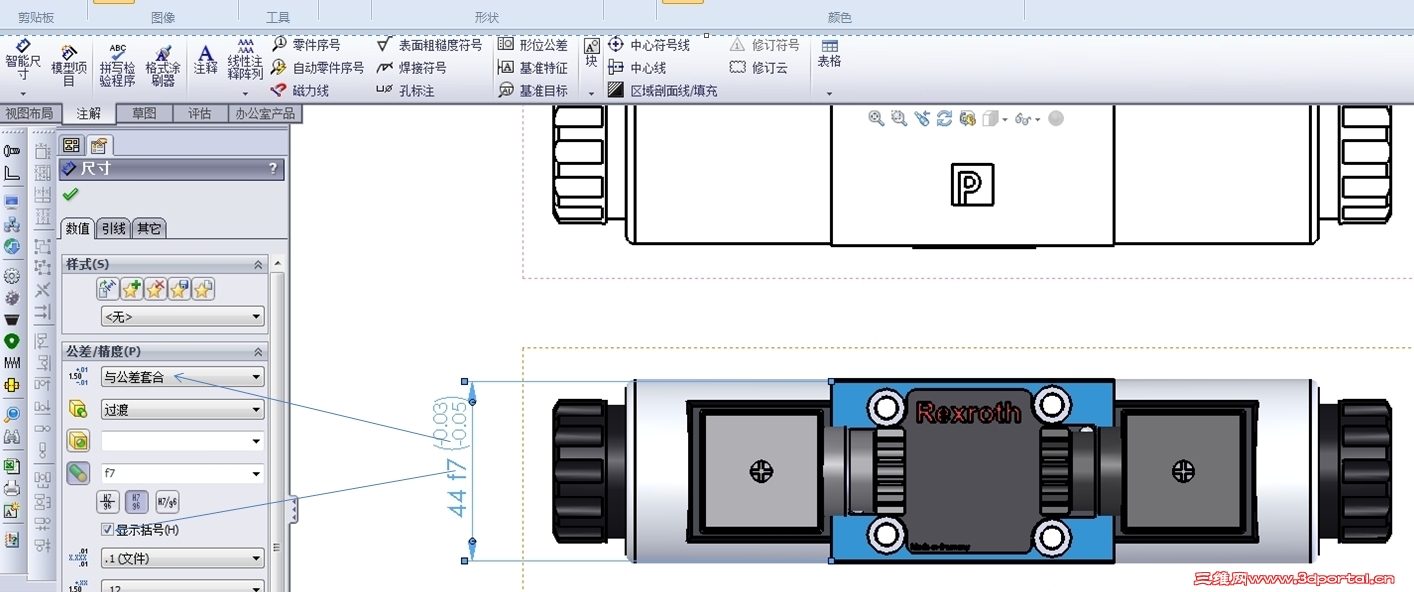Switch to the 办公室产品 tab
The height and width of the screenshot is (592, 1414).
pyautogui.click(x=265, y=113)
